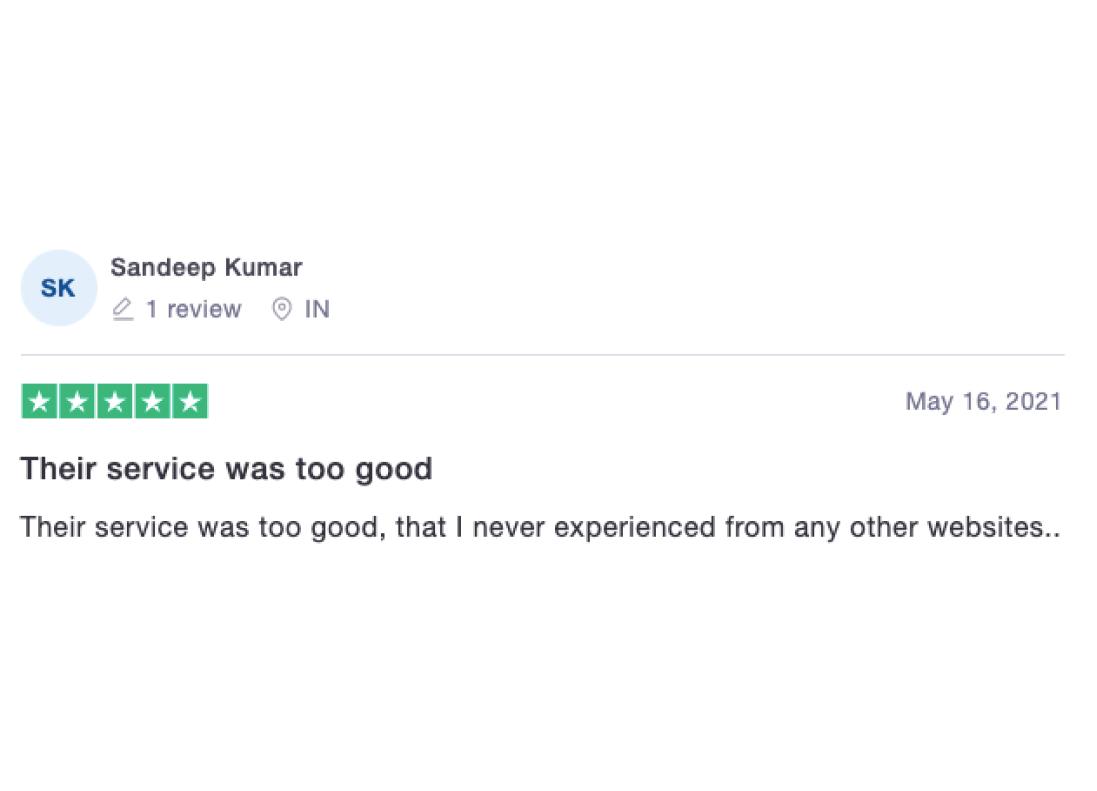Click the "1 review" count text
The image size is (1097, 791).
(193, 310)
